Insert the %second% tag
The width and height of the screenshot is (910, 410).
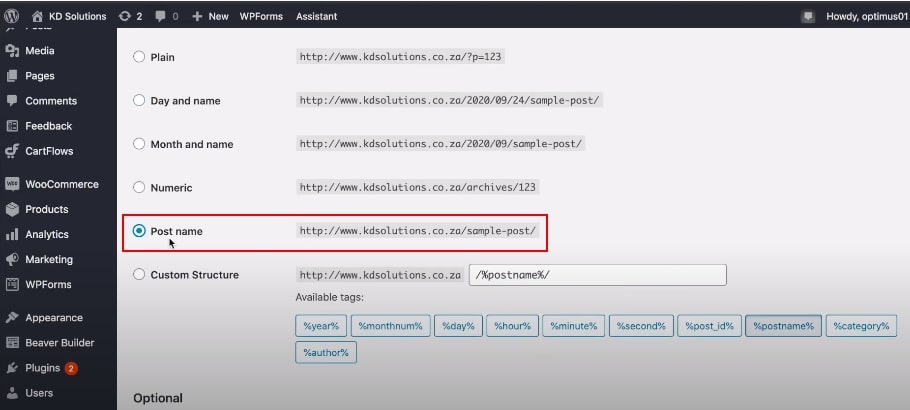coord(641,326)
